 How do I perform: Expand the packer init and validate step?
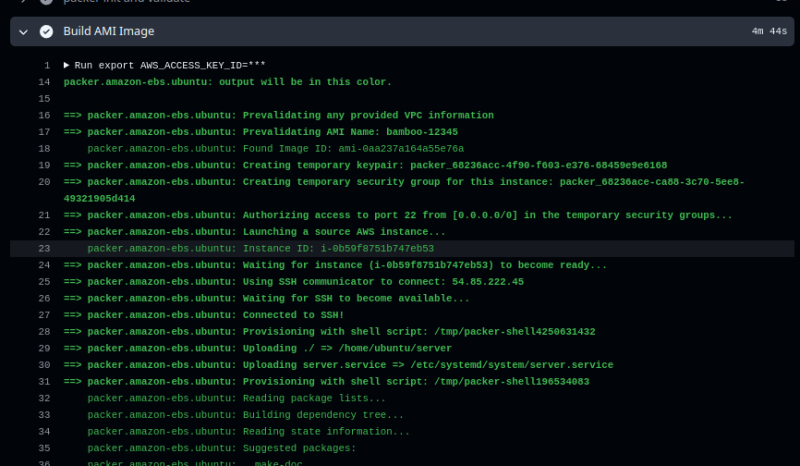[27, 3]
